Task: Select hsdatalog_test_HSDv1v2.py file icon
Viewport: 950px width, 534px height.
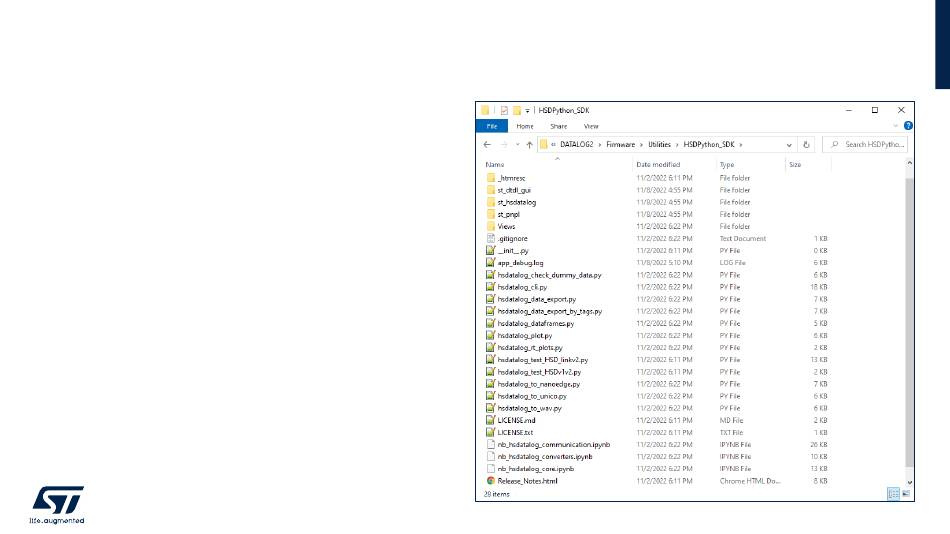Action: click(491, 372)
